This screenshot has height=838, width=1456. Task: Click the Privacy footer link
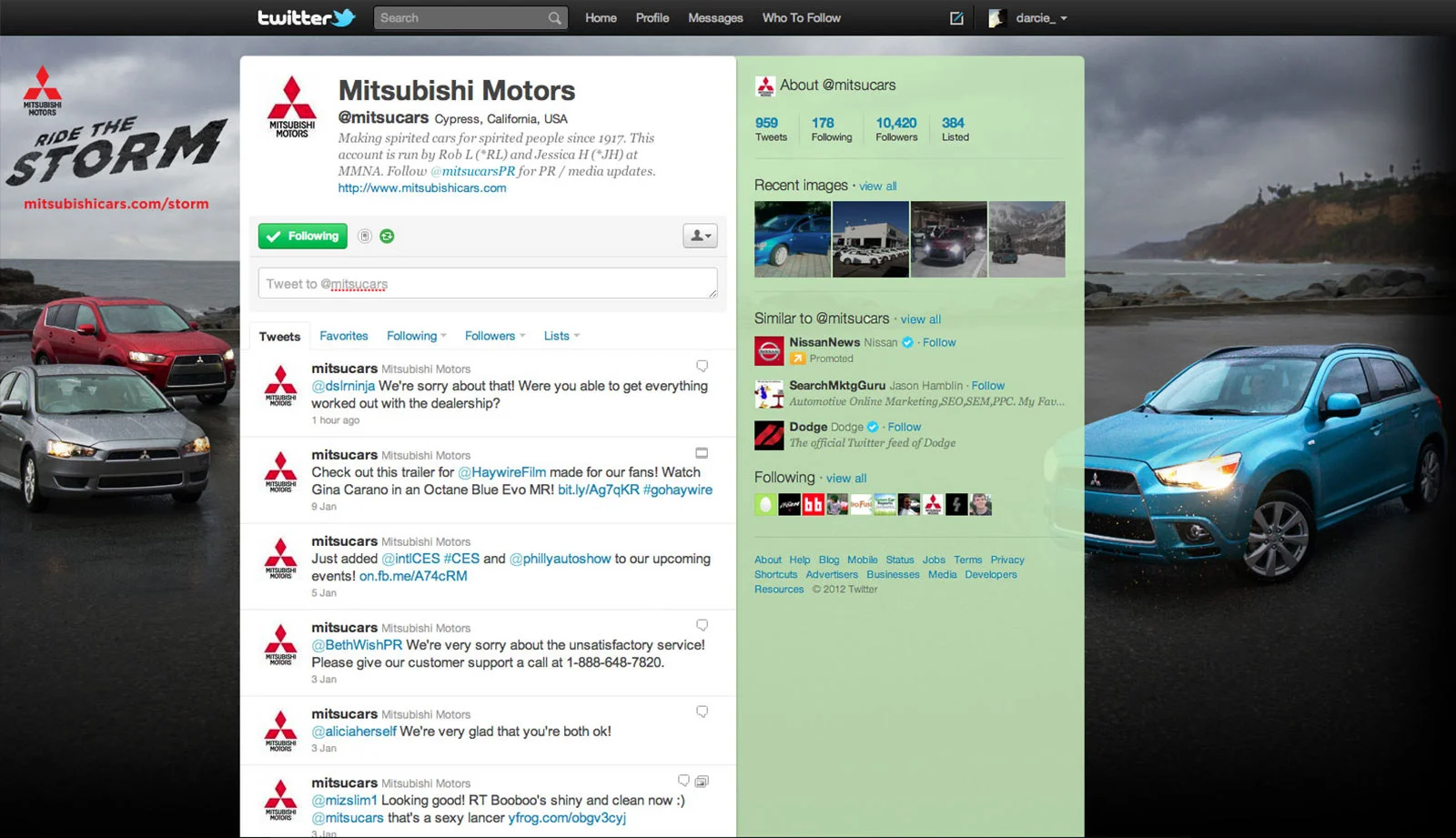point(1007,560)
